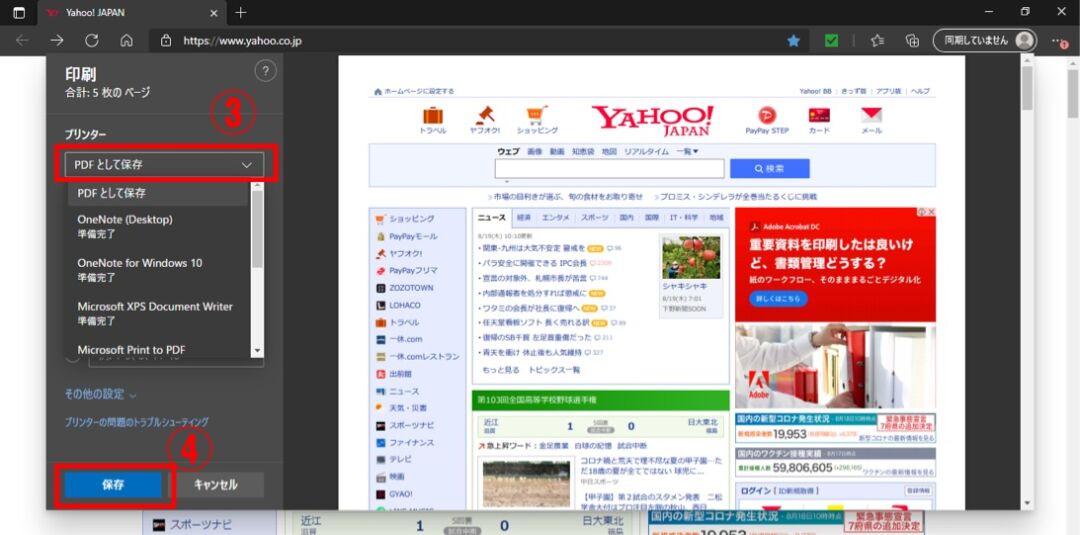Click the メール envelope icon in preview
The height and width of the screenshot is (535, 1080).
[x=871, y=120]
